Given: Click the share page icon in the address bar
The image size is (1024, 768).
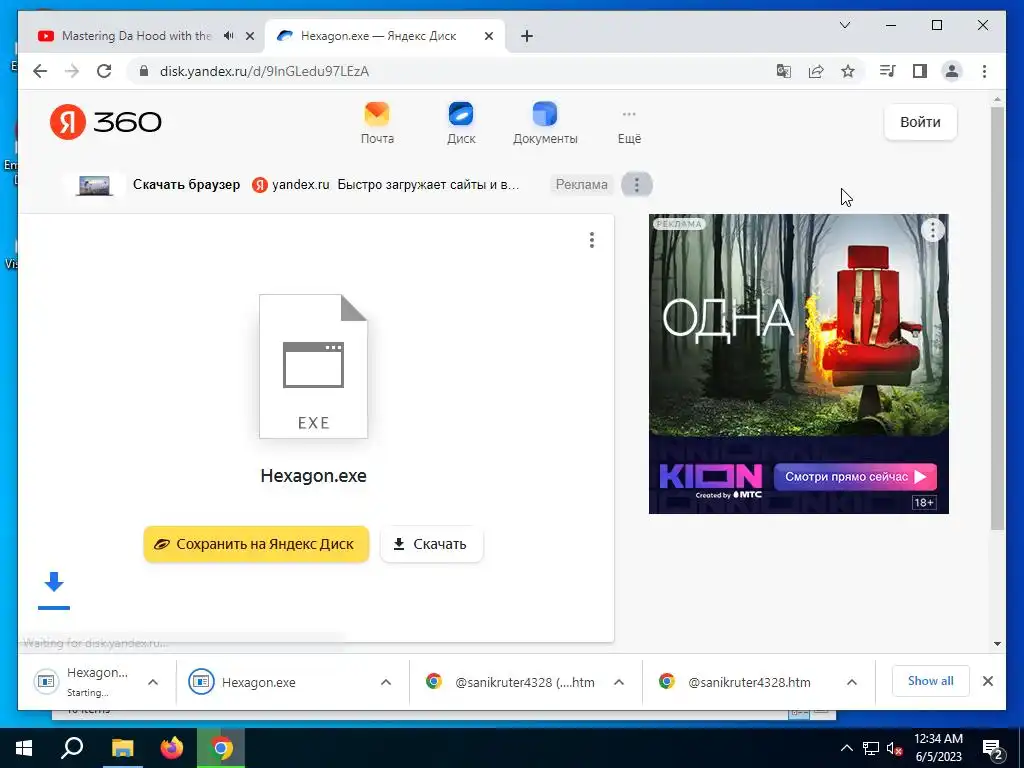Looking at the screenshot, I should (x=816, y=71).
